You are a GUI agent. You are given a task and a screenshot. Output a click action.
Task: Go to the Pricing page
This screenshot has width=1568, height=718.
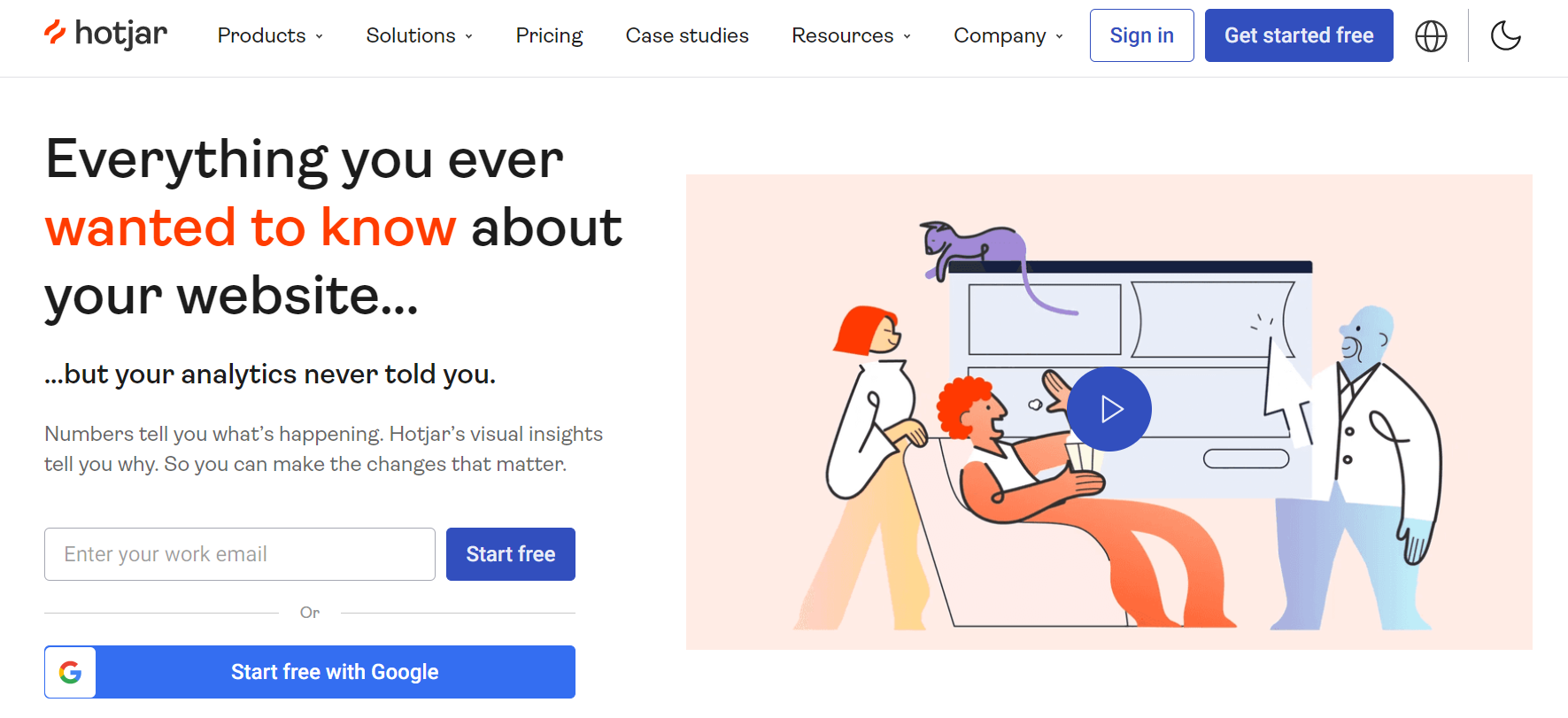coord(549,35)
